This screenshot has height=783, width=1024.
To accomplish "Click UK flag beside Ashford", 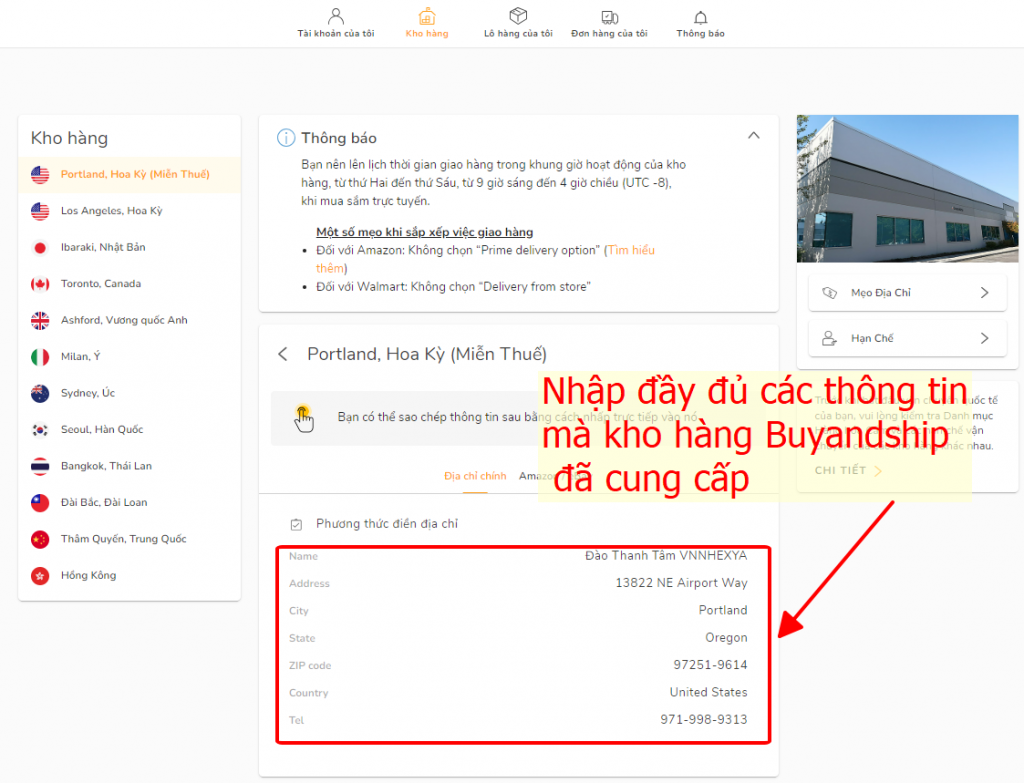I will pos(40,321).
